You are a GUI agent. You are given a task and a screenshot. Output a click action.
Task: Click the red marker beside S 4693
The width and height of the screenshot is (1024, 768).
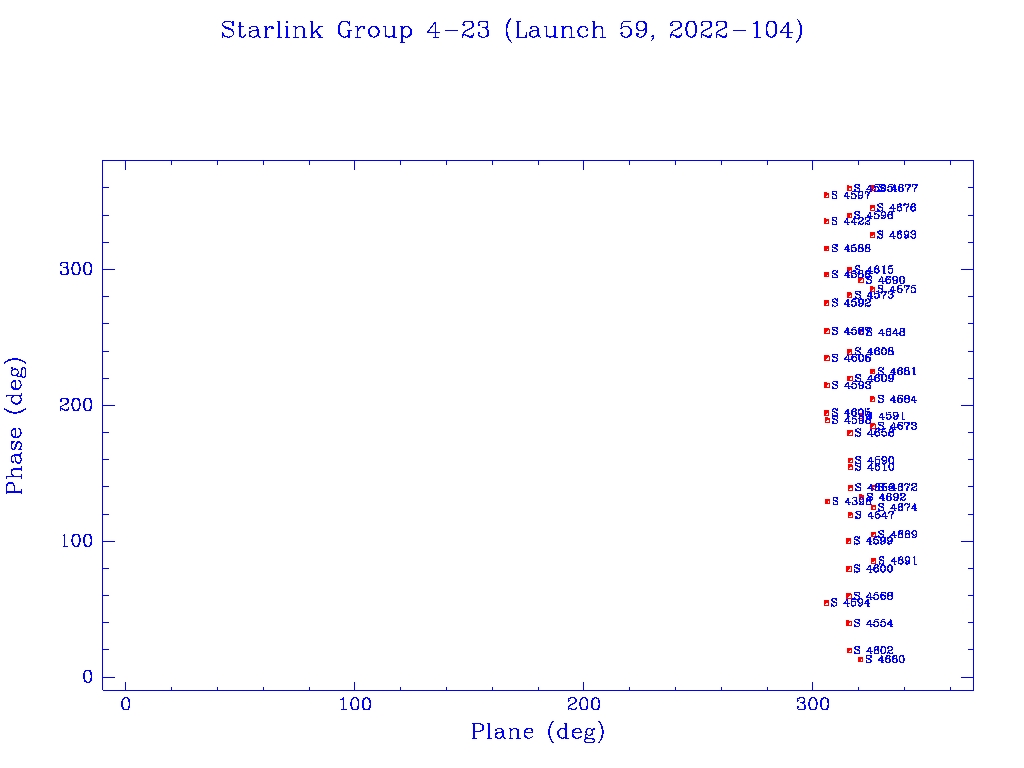(x=872, y=235)
